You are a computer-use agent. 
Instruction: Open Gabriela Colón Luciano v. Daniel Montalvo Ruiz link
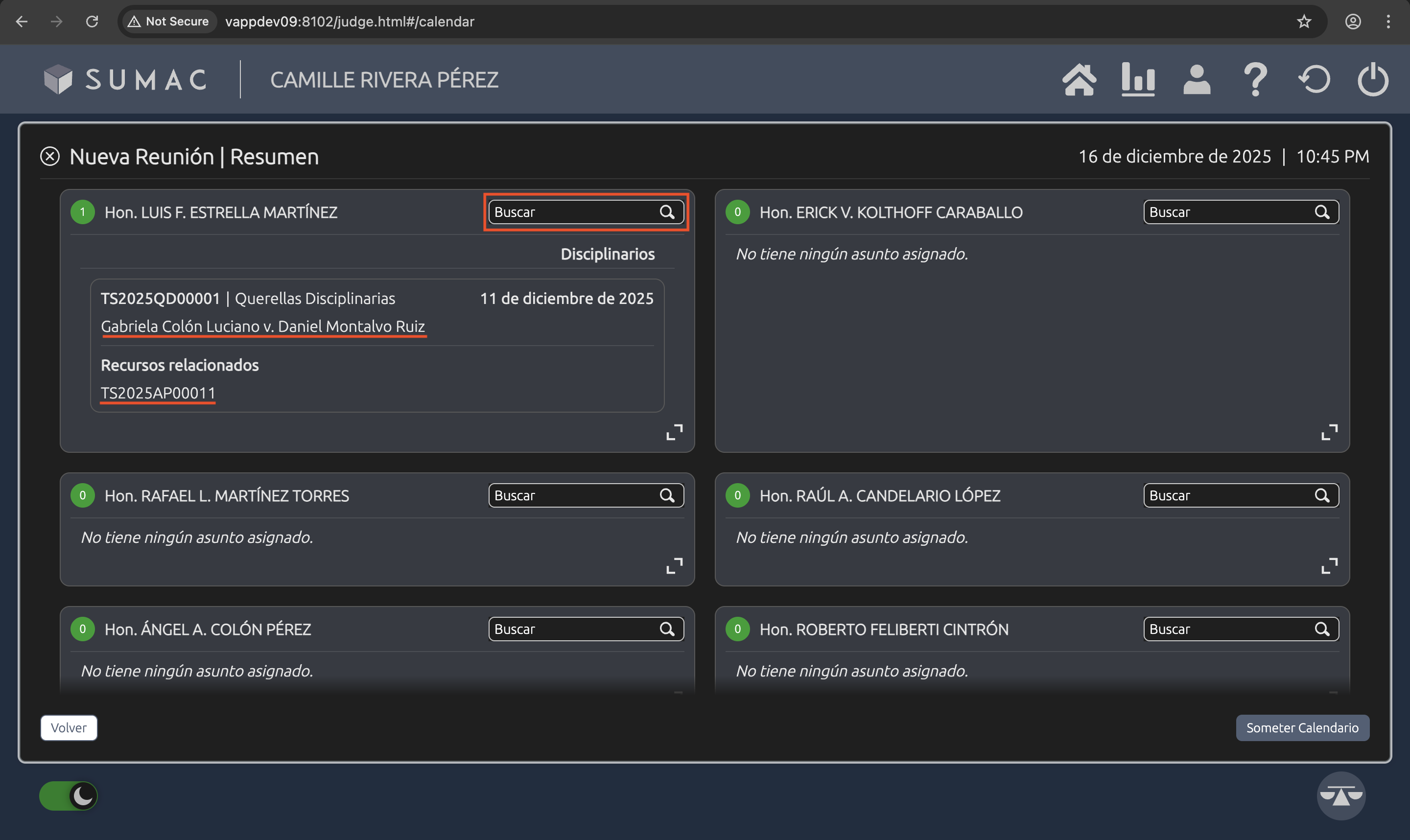(262, 327)
